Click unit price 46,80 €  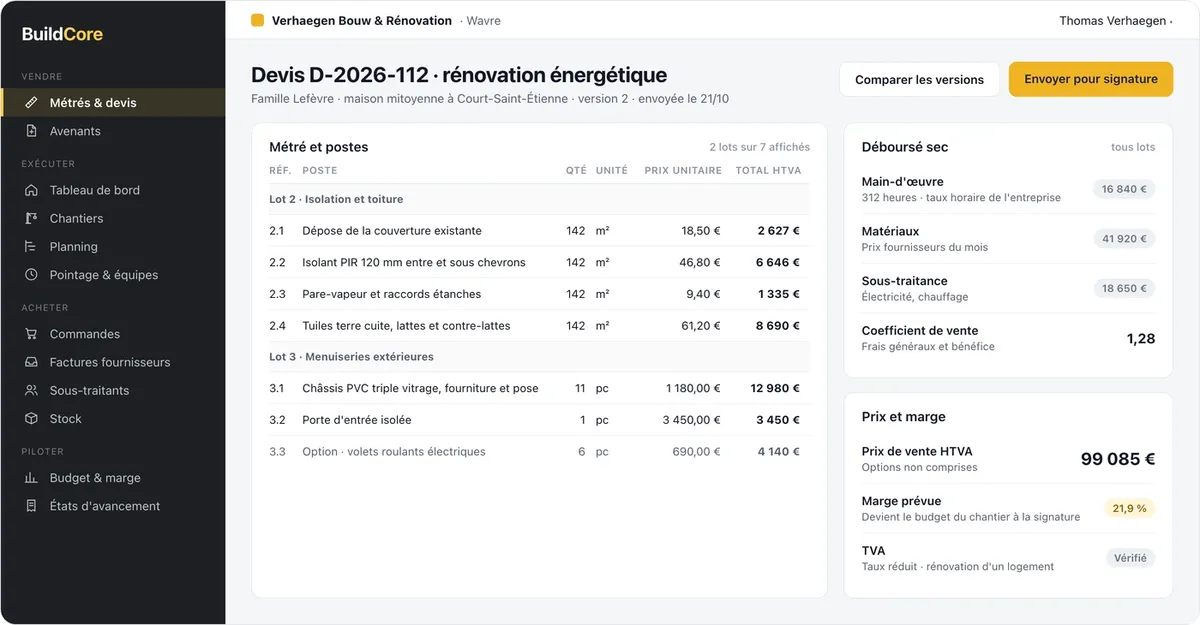(700, 262)
